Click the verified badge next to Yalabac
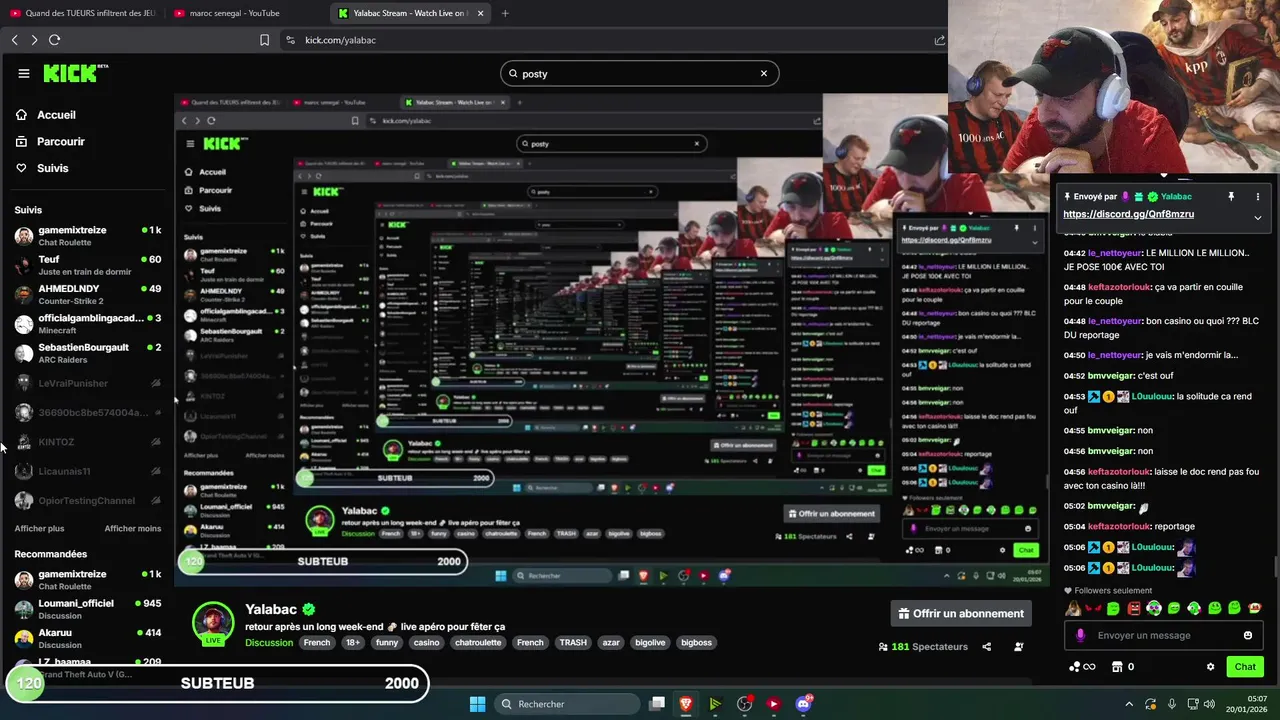Screen dimensions: 1280x720 click(x=309, y=609)
